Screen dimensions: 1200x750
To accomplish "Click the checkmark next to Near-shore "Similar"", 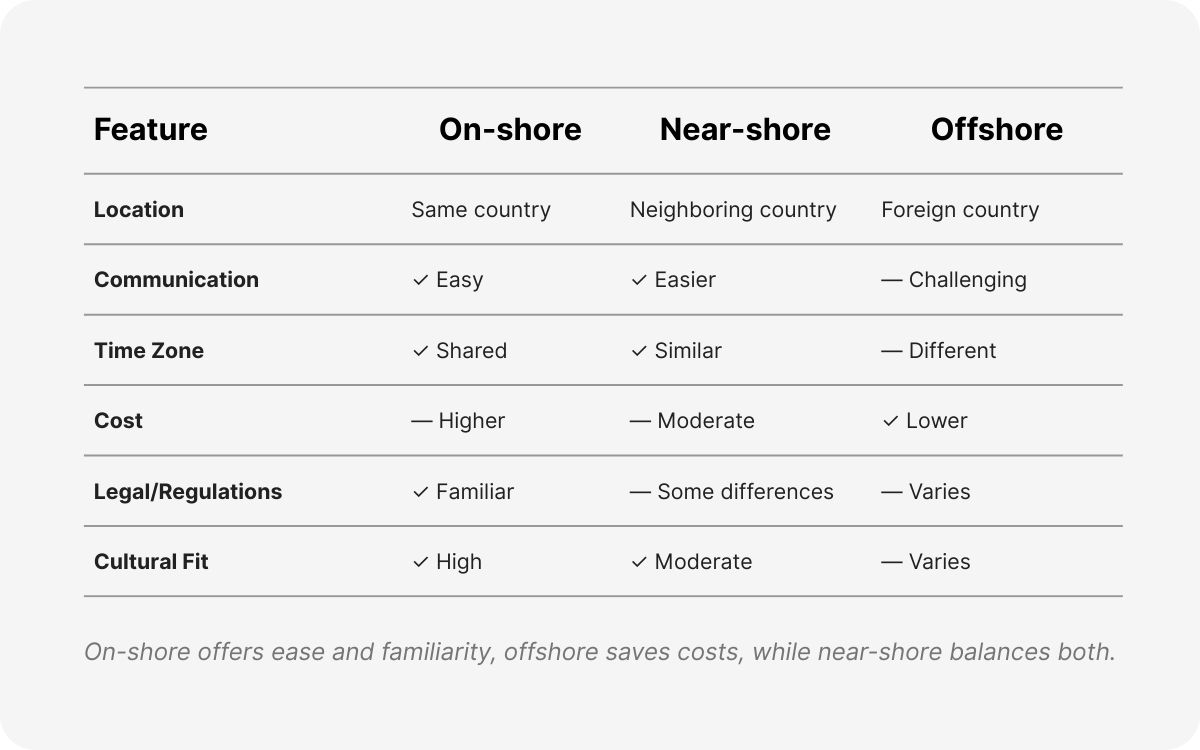I will 639,351.
